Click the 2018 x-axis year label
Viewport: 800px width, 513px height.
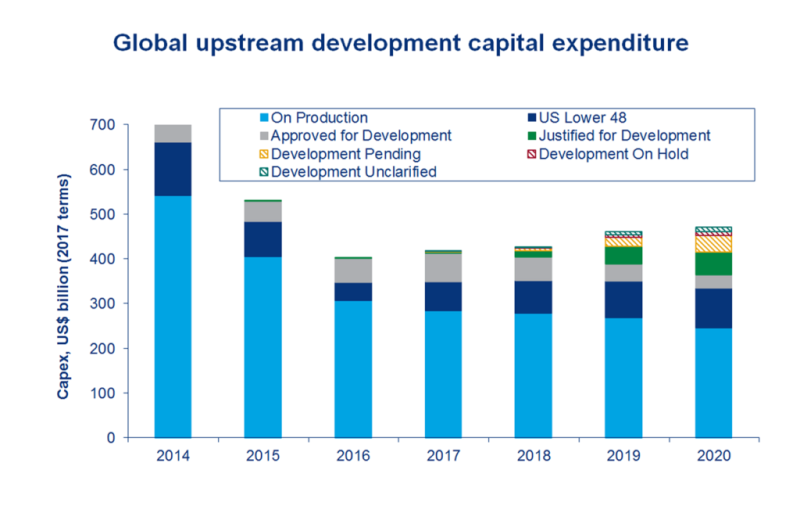[532, 457]
